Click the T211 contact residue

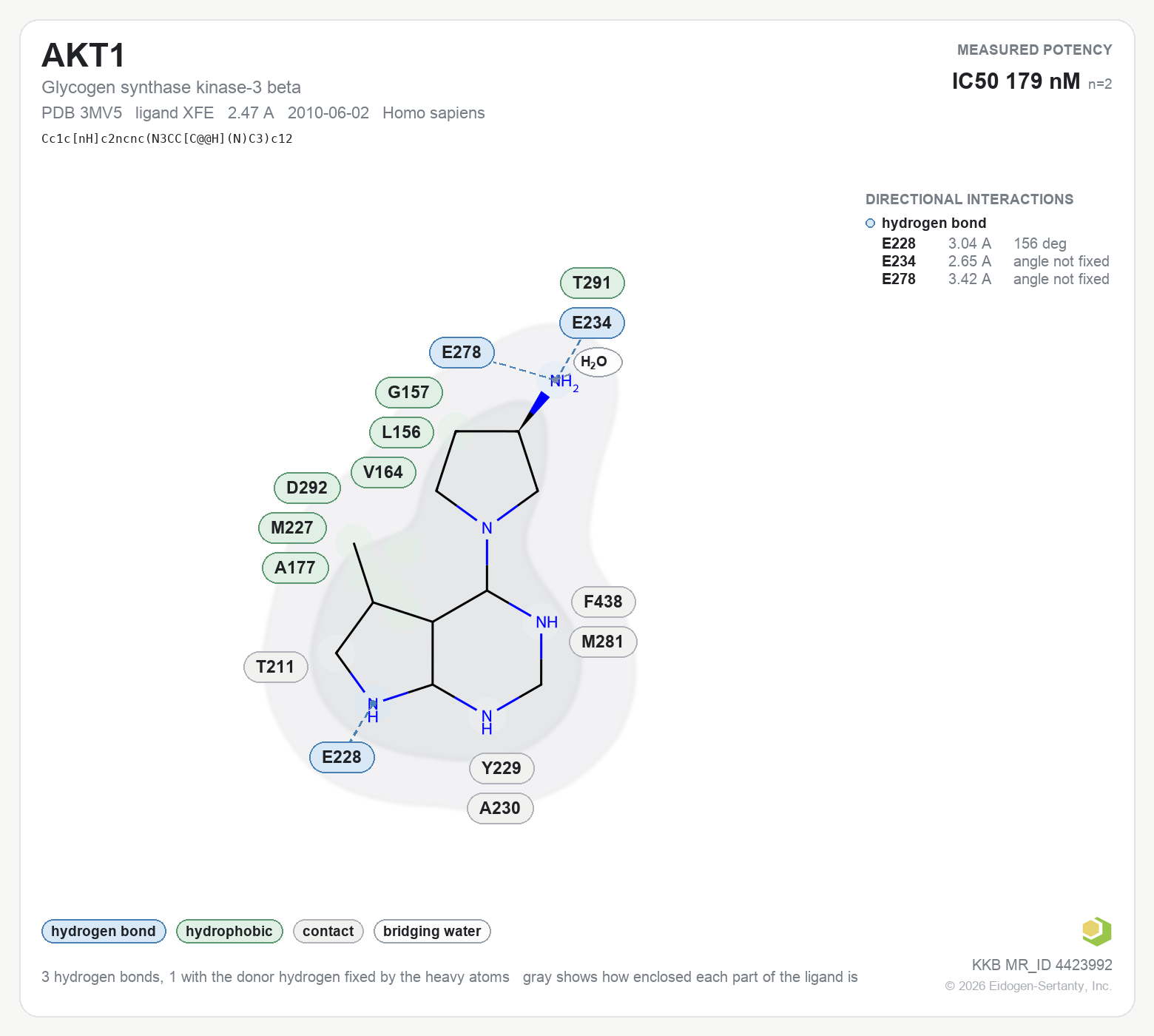point(276,667)
